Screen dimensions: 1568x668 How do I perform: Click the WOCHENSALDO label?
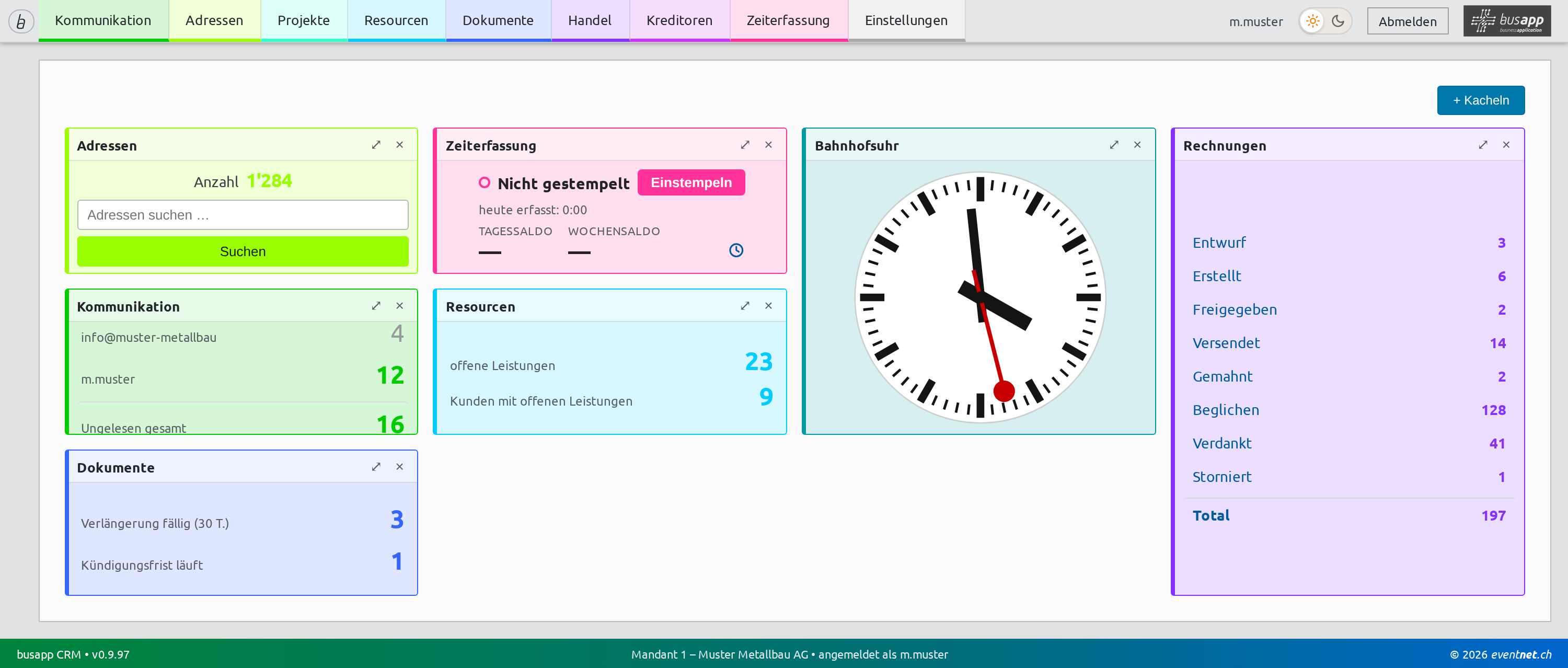click(x=614, y=232)
